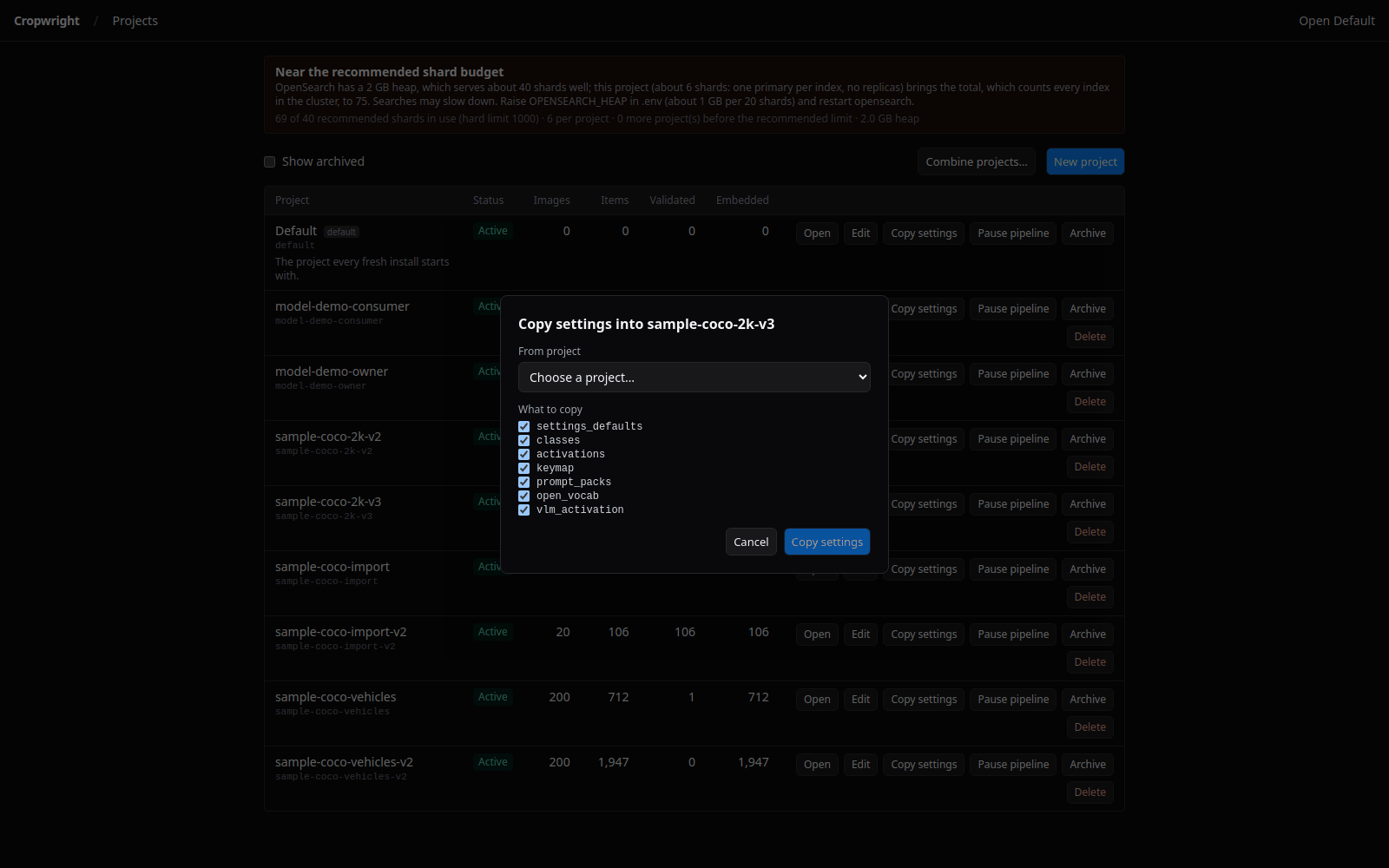Delete the sample-coco-vehicles-v2 project
1389x868 pixels.
(x=1090, y=792)
